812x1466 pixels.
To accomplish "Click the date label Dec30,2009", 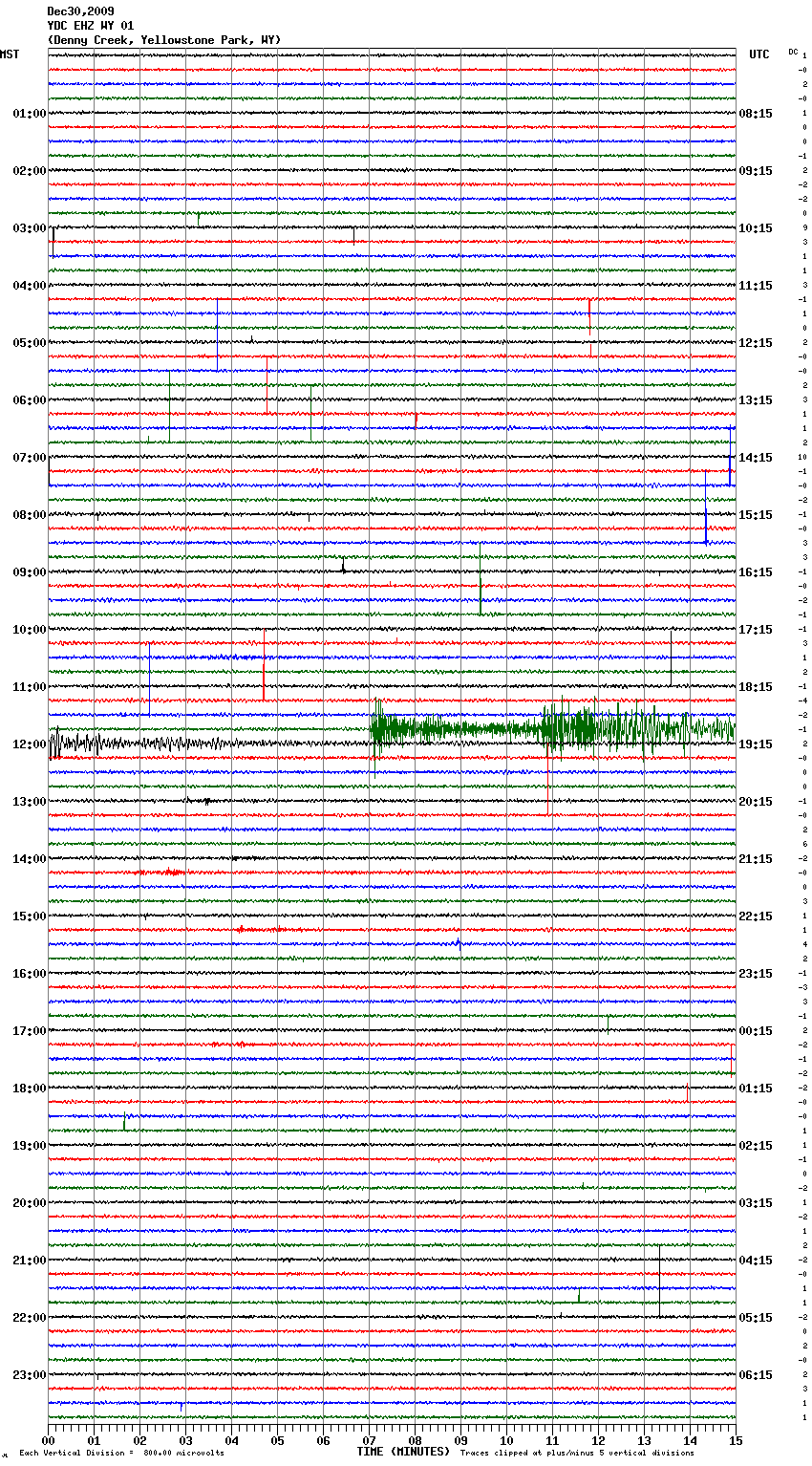I will (x=80, y=11).
